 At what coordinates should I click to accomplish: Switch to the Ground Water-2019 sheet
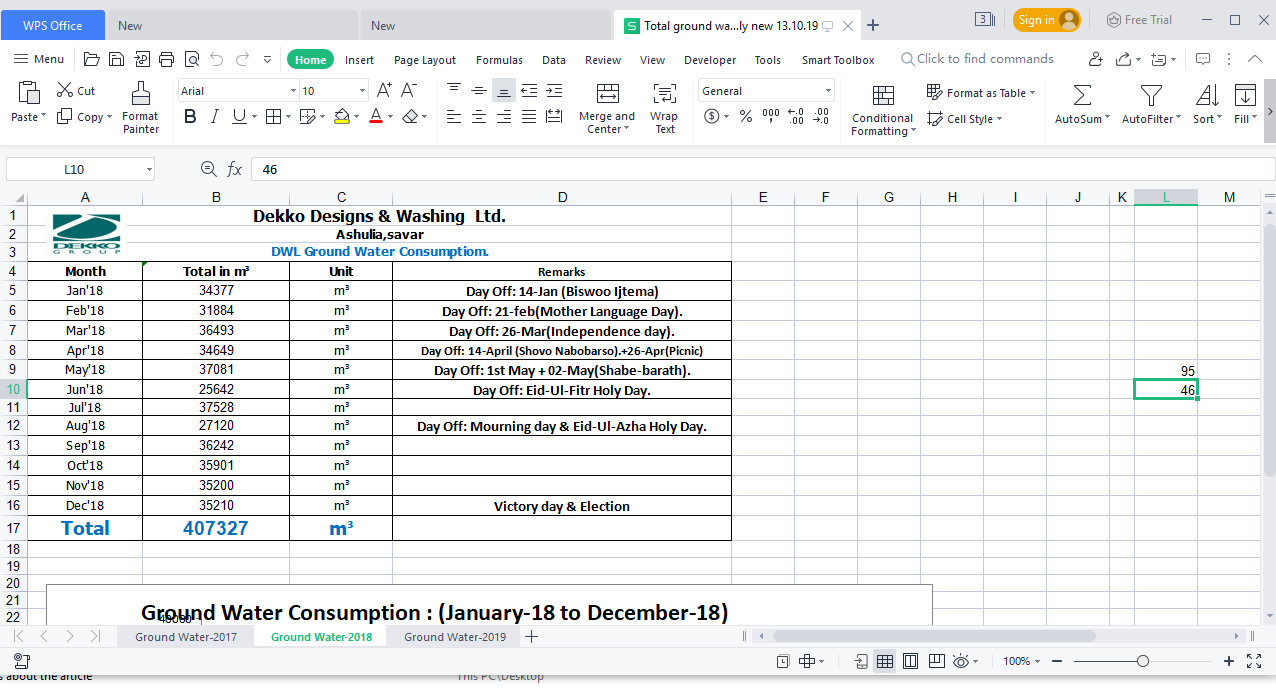(x=455, y=637)
